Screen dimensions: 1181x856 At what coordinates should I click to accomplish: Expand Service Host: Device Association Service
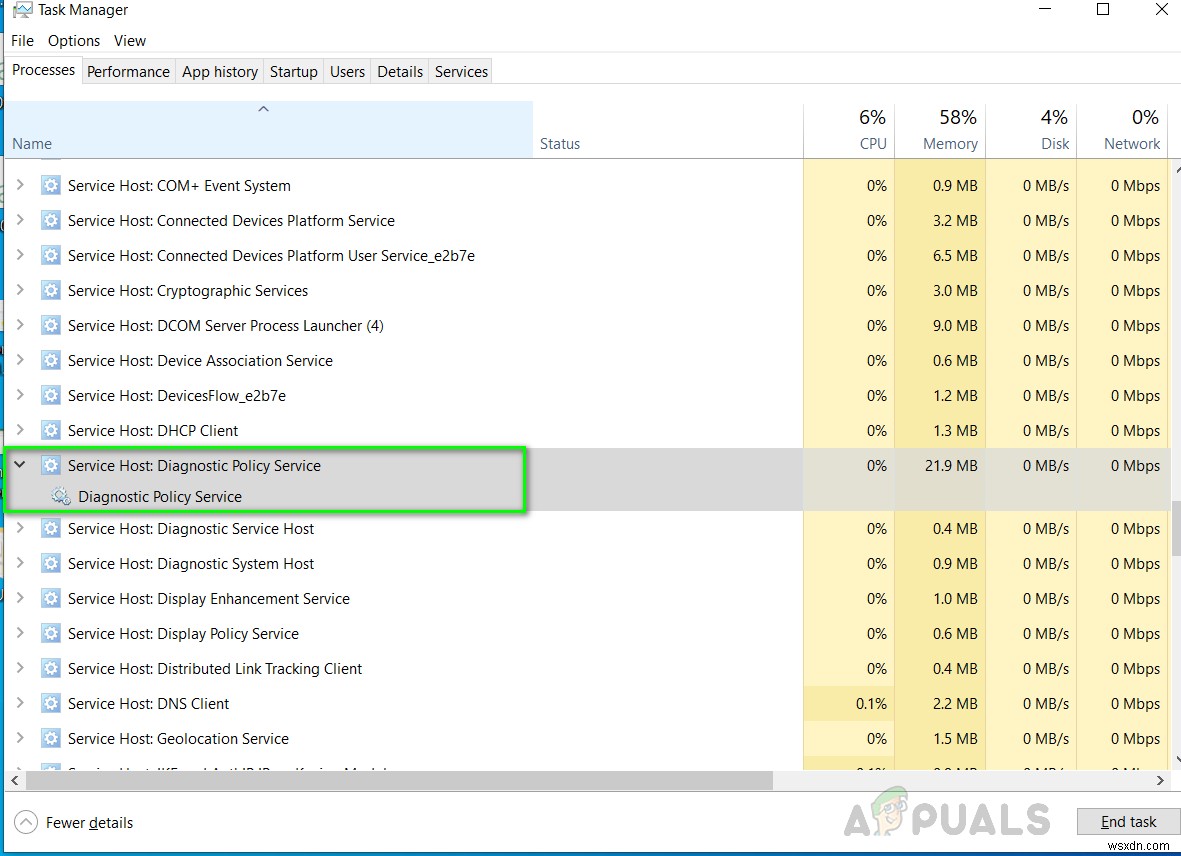20,360
